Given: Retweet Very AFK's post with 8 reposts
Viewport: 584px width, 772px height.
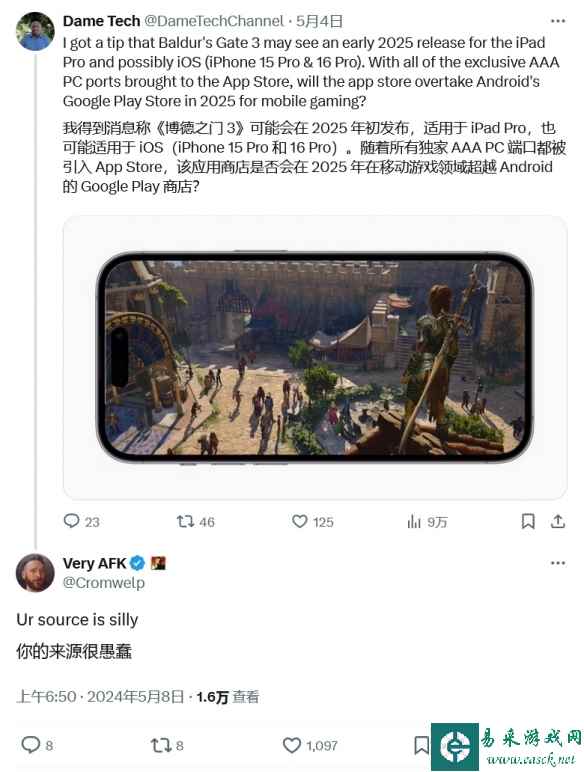Looking at the screenshot, I should [x=161, y=745].
